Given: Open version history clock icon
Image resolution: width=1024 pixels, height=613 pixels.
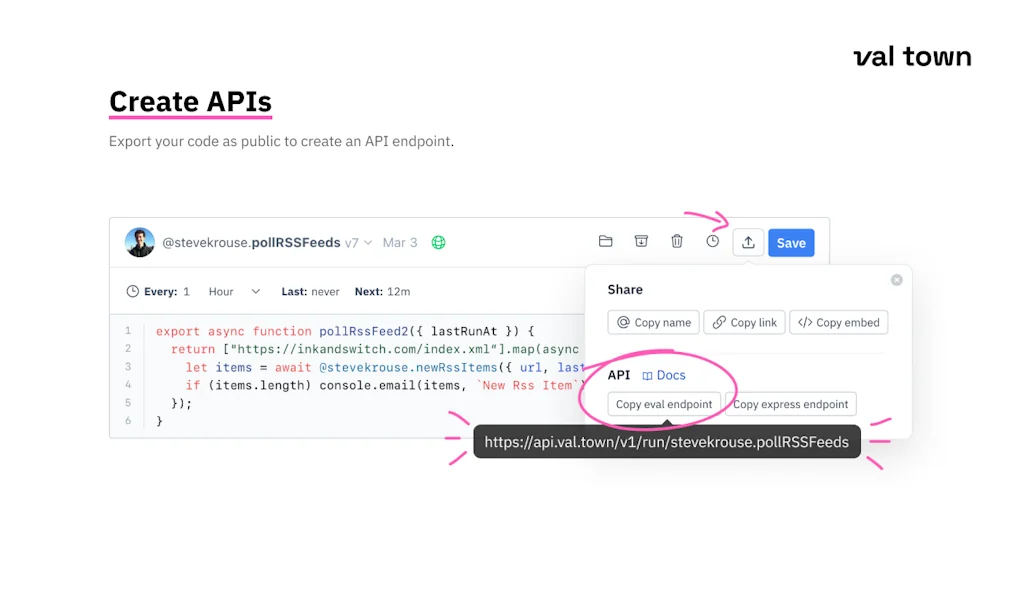Looking at the screenshot, I should point(712,242).
